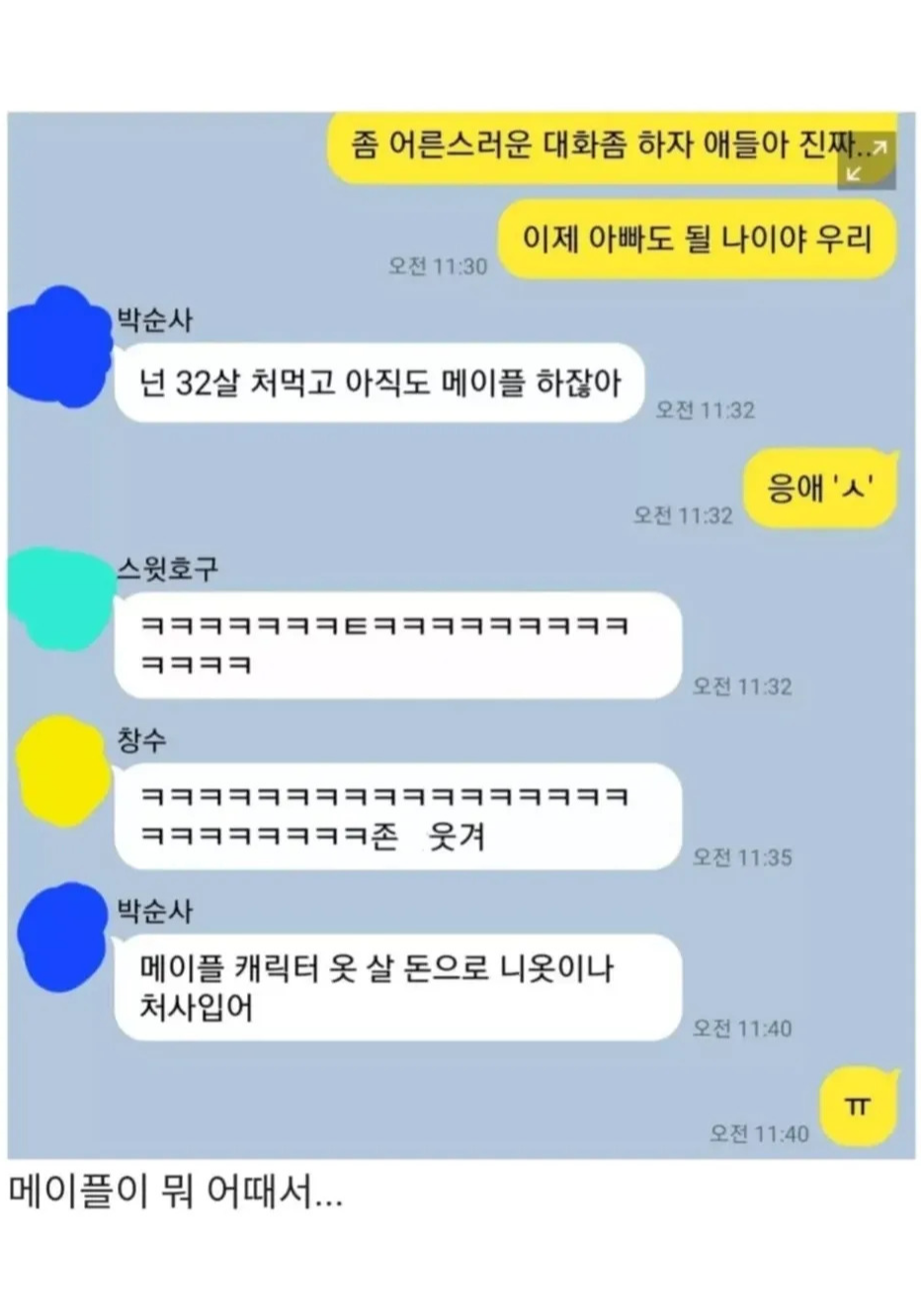The image size is (921, 1316).
Task: Click the expand image icon at top right
Action: pos(867,160)
